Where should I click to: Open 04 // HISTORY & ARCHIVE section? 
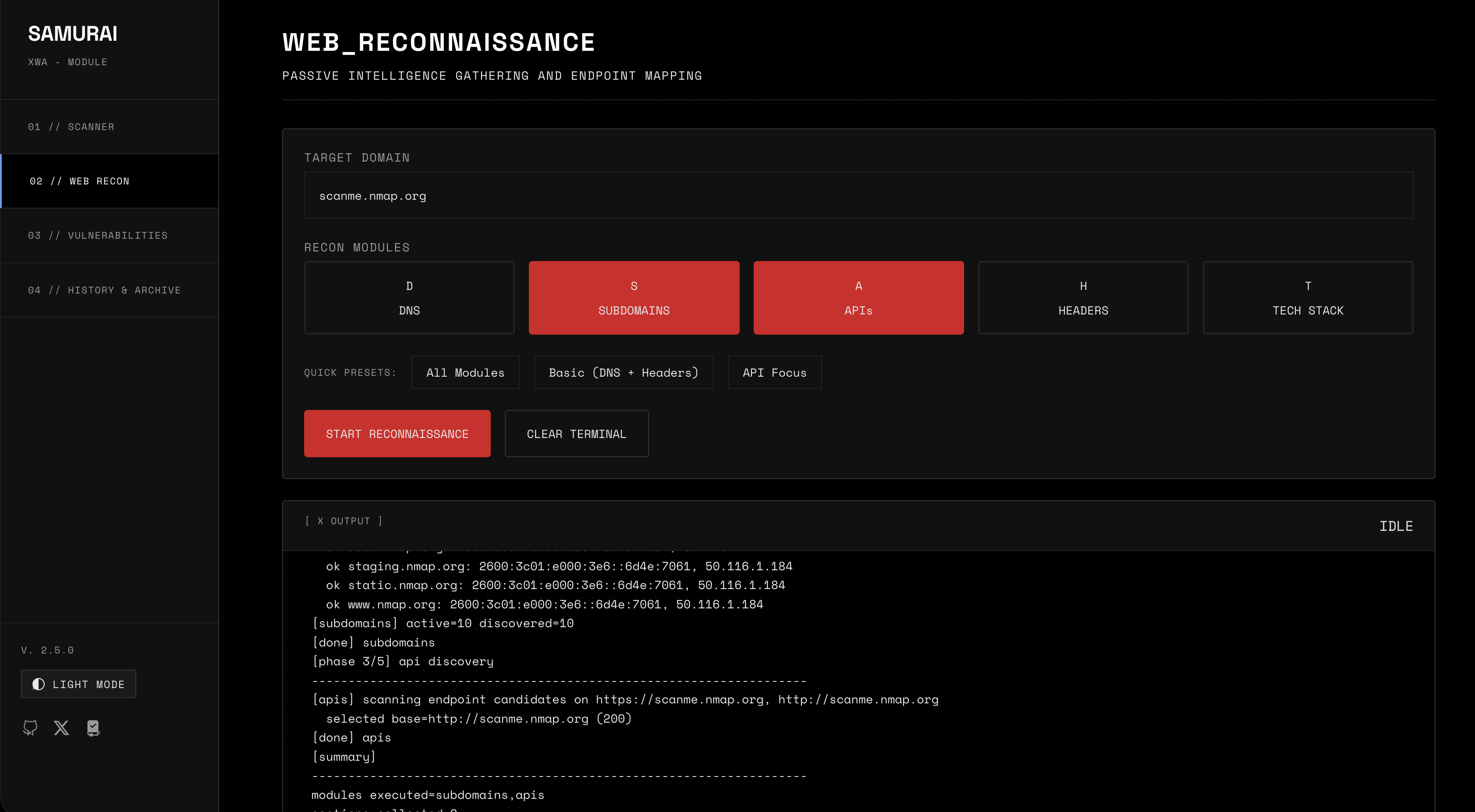click(110, 290)
